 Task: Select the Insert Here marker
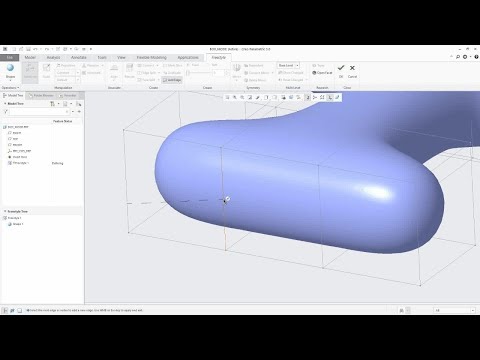[x=17, y=157]
